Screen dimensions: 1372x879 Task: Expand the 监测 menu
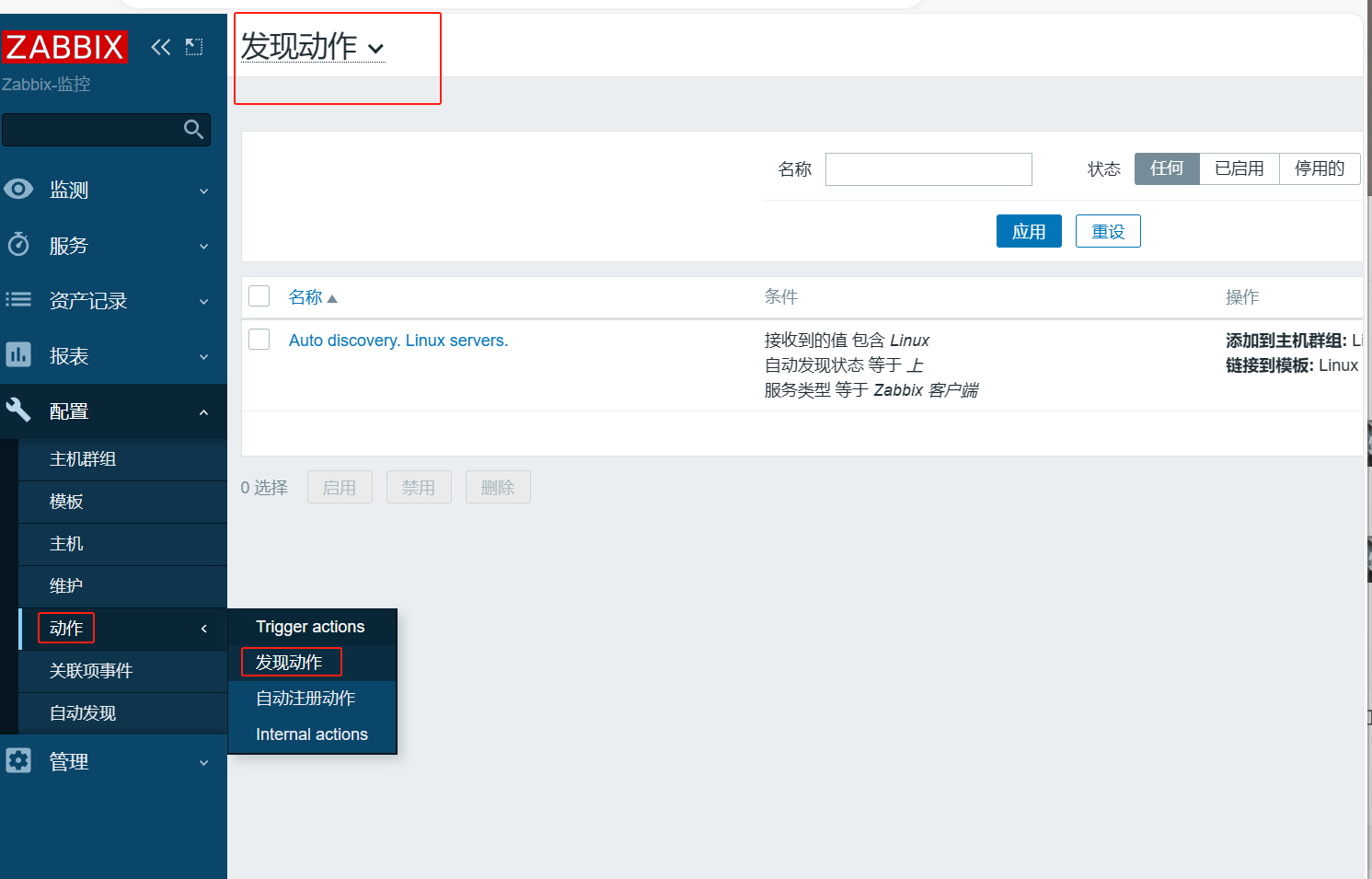(113, 190)
